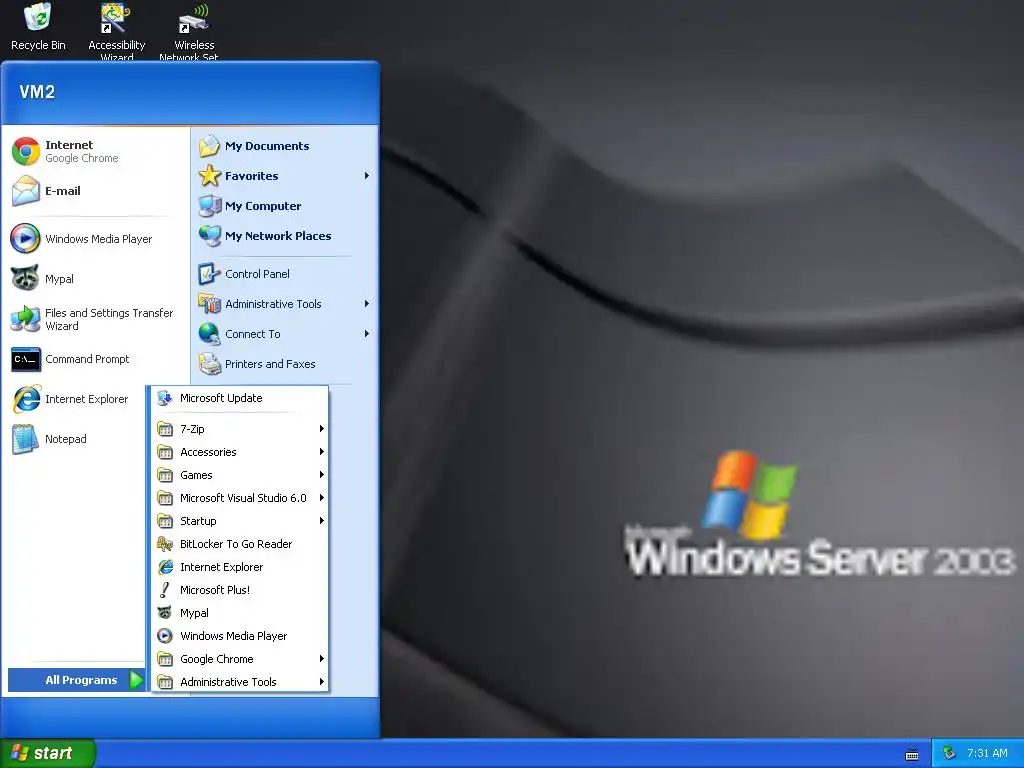Launch Internet Explorer icon in left column
This screenshot has width=1024, height=768.
(x=27, y=399)
